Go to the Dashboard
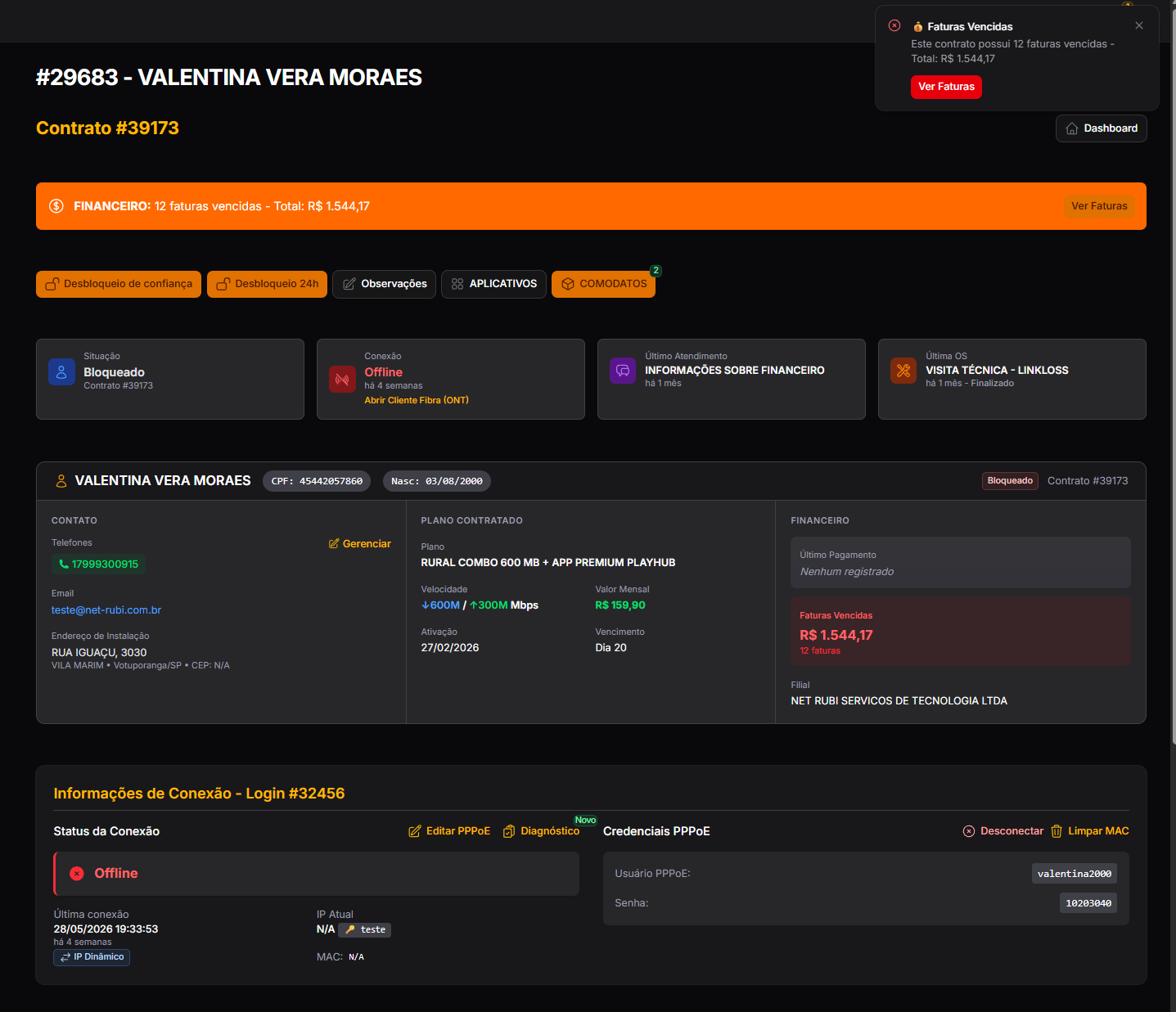This screenshot has height=1012, width=1176. click(x=1102, y=128)
